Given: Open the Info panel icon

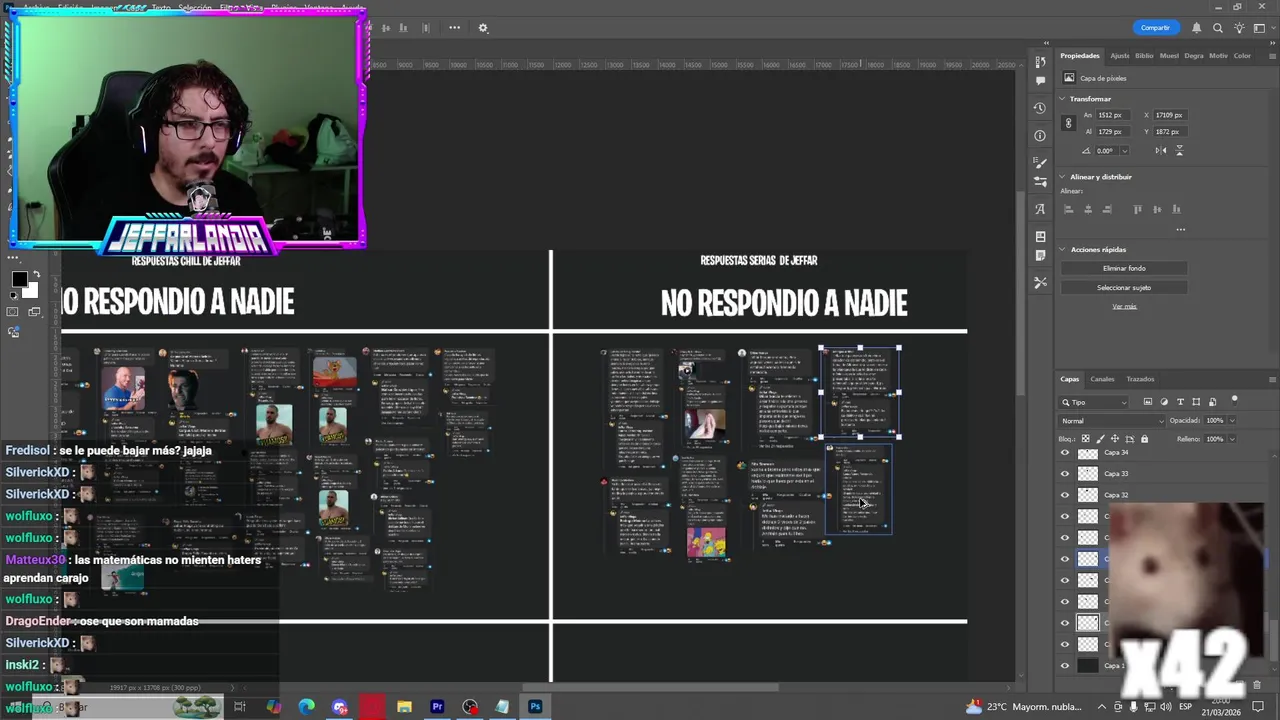Looking at the screenshot, I should (1040, 135).
